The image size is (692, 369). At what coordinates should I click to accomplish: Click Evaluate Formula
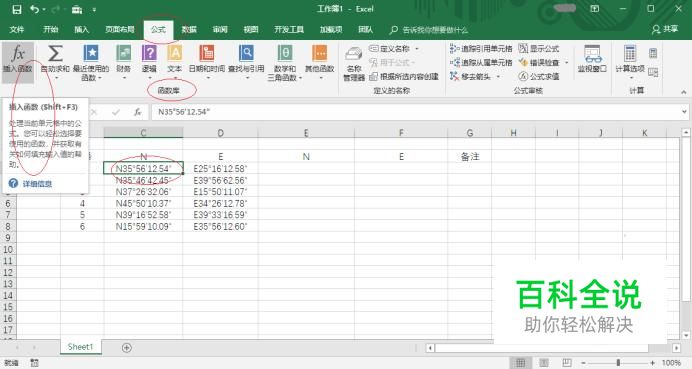(x=539, y=76)
